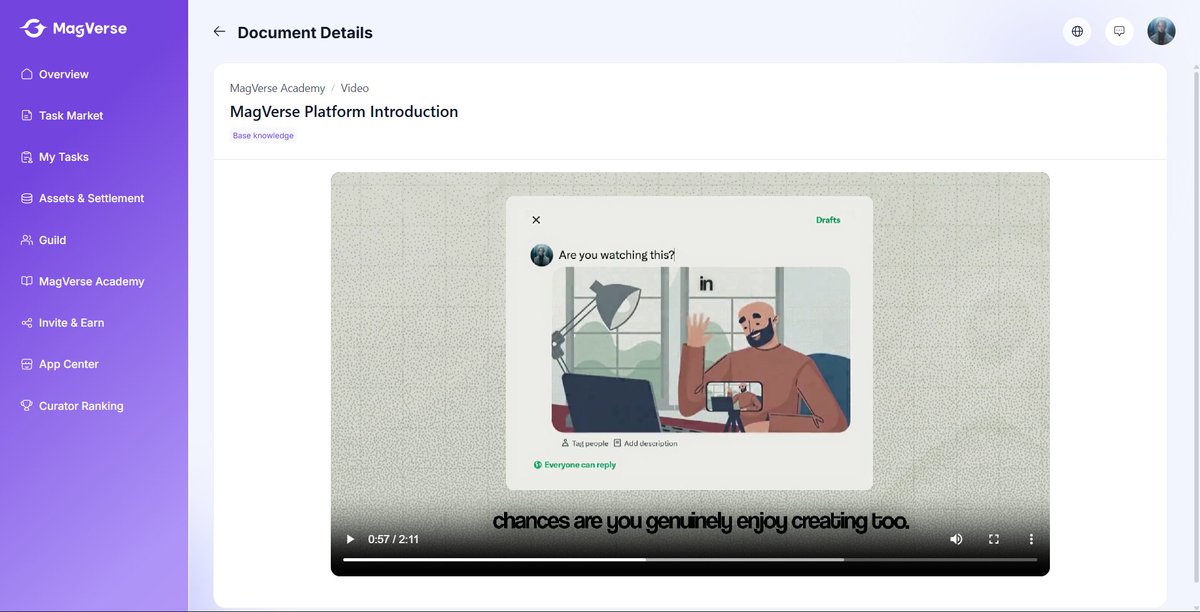Click the Video breadcrumb link
Viewport: 1200px width, 612px height.
[x=355, y=88]
